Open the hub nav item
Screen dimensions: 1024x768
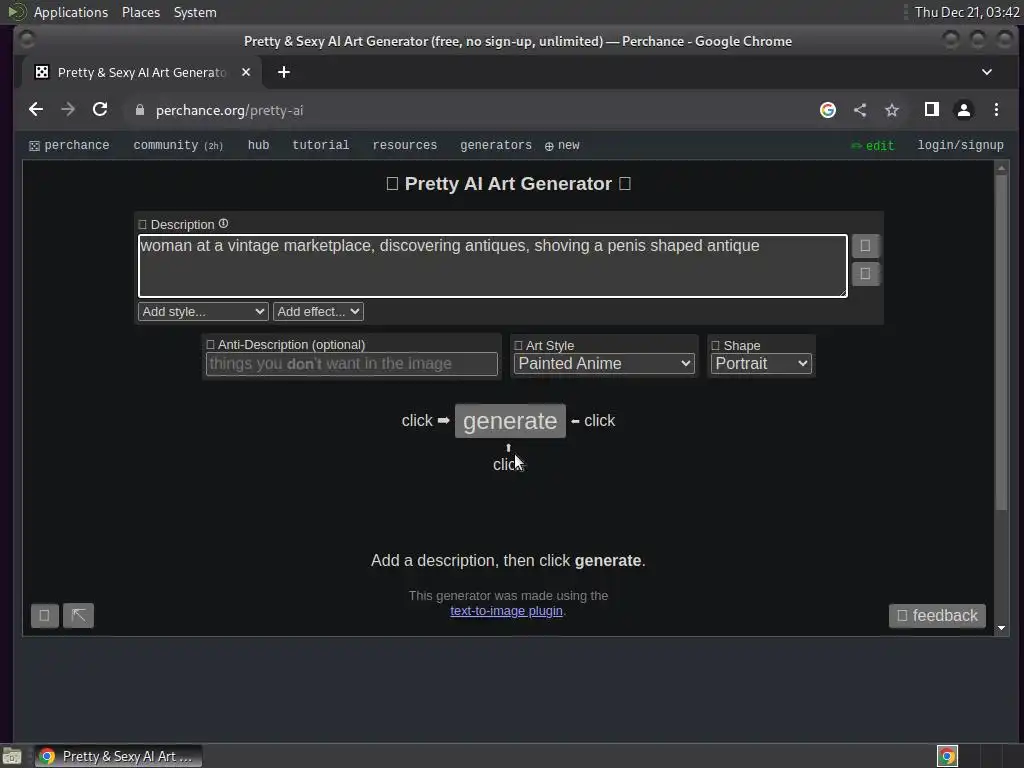point(258,145)
